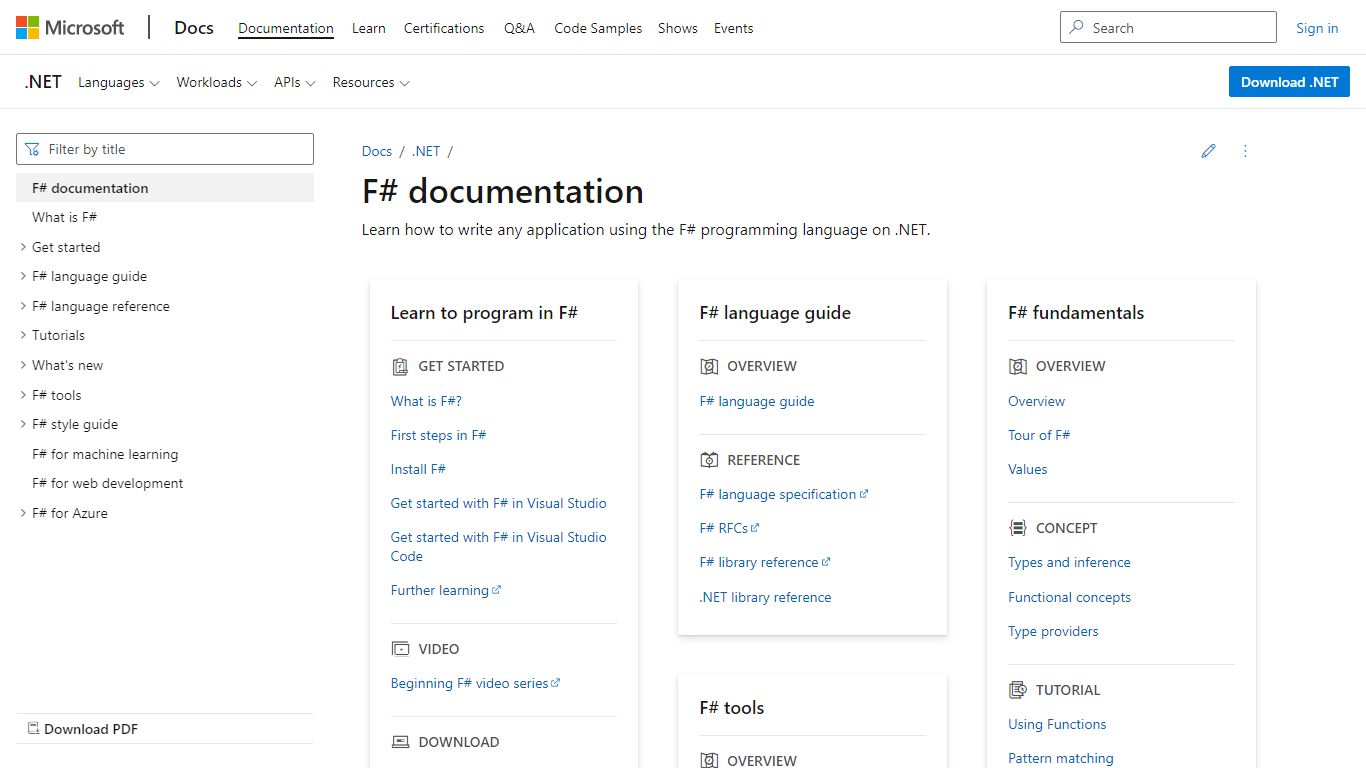Click the external link icon beside F# RFCs
The height and width of the screenshot is (768, 1366).
click(x=755, y=528)
